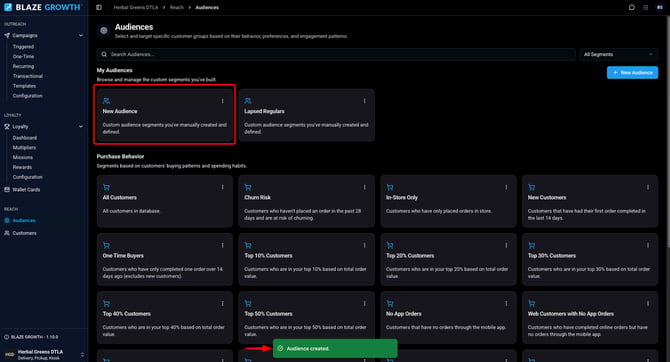Open campaign Templates
The height and width of the screenshot is (362, 670).
(24, 86)
